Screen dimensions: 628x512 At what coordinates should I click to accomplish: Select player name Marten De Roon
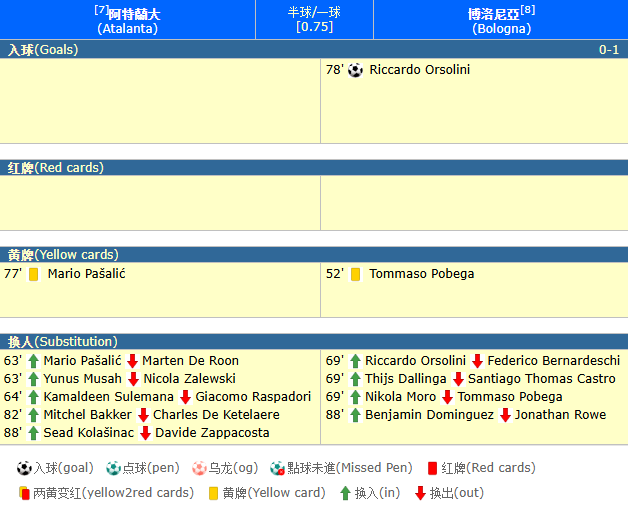tap(190, 361)
